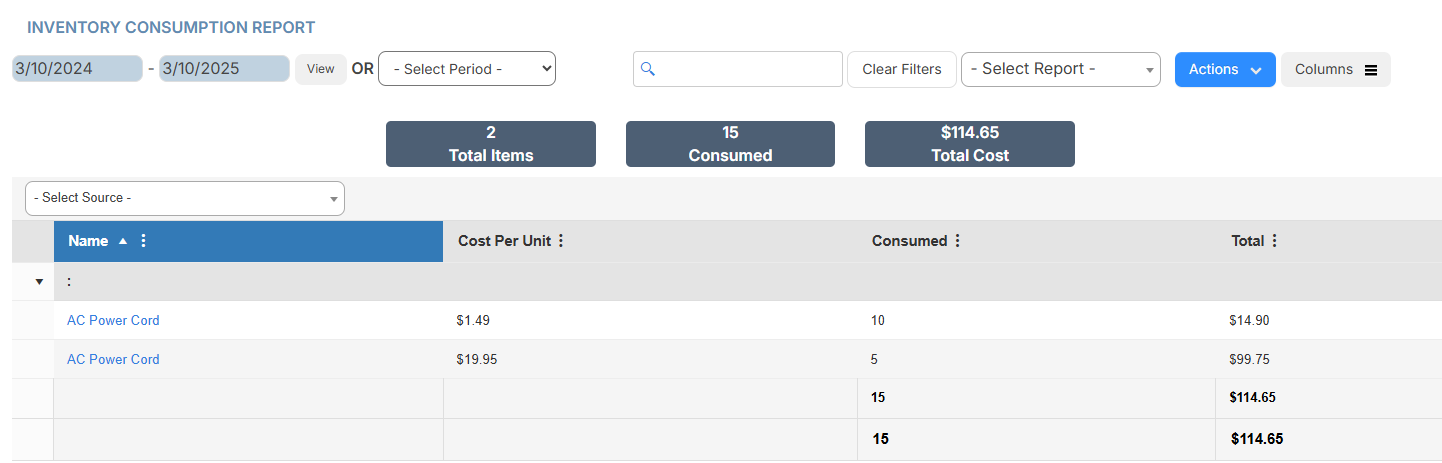Screen dimensions: 1442x463
Task: Click the Name sort ascending arrow
Action: click(123, 241)
